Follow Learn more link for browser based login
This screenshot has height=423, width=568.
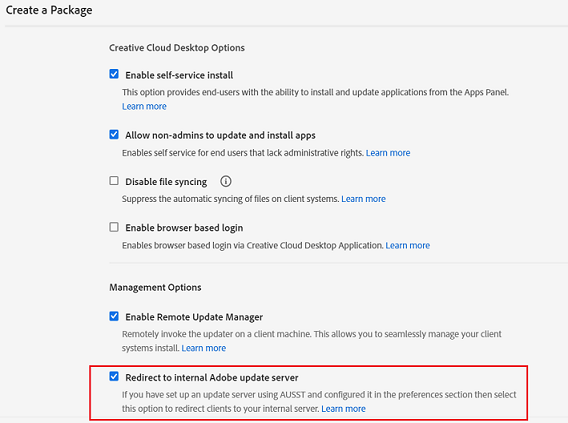(408, 246)
